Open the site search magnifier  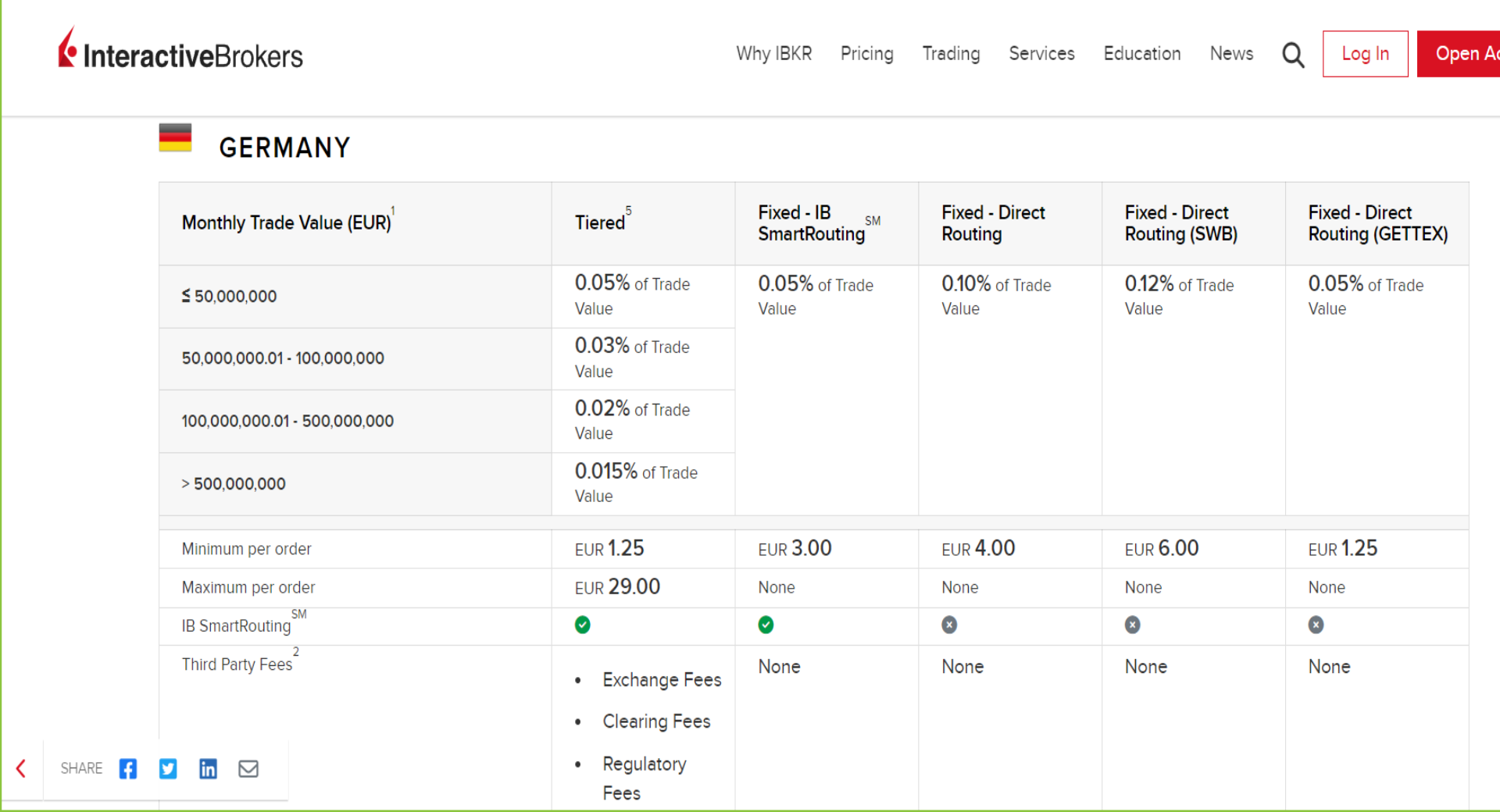pos(1293,55)
